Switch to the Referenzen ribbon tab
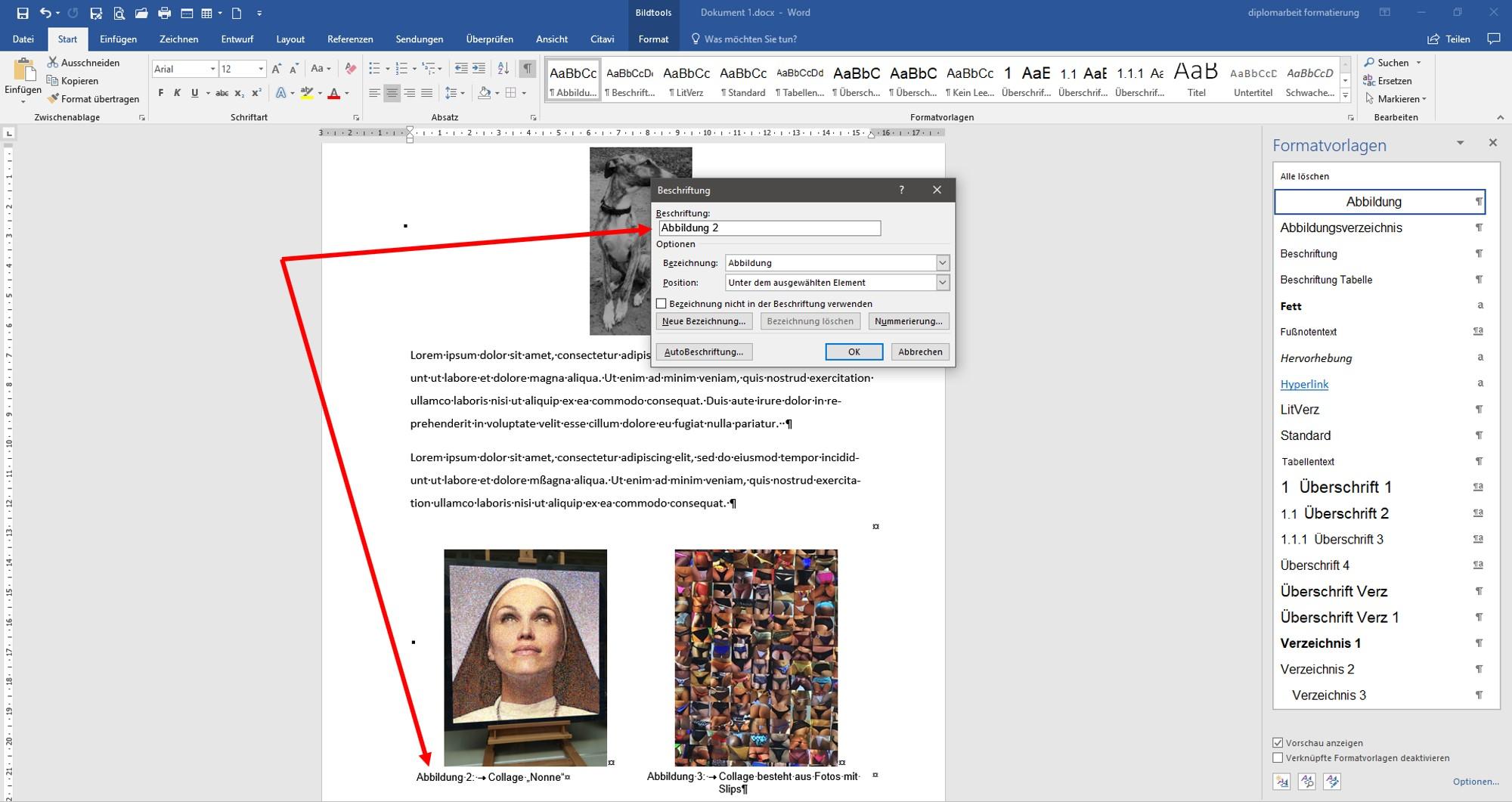 pos(350,39)
